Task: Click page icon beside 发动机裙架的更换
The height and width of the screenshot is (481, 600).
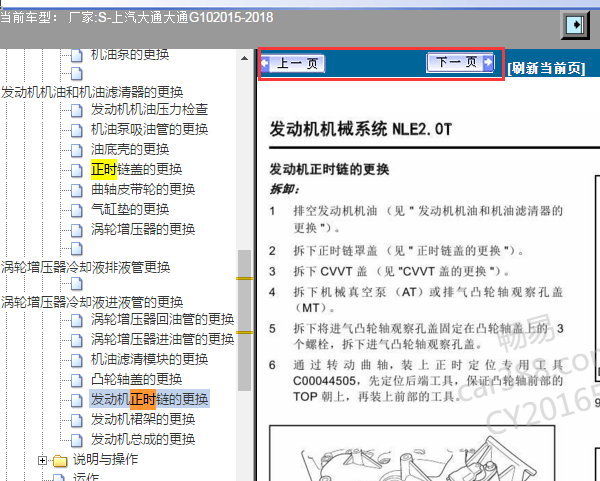Action: point(77,420)
